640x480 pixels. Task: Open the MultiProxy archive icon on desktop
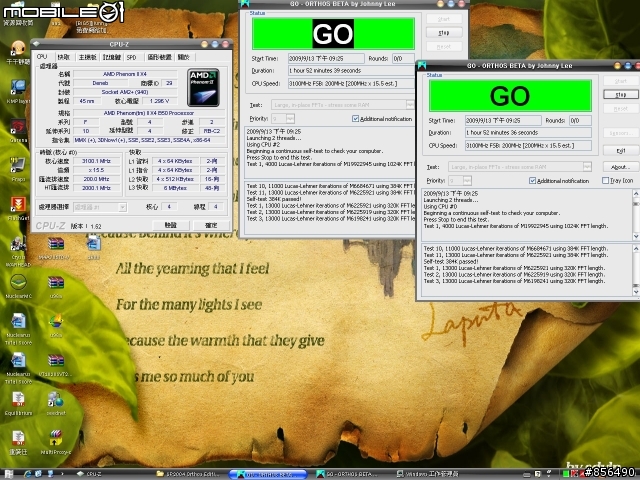(56, 442)
